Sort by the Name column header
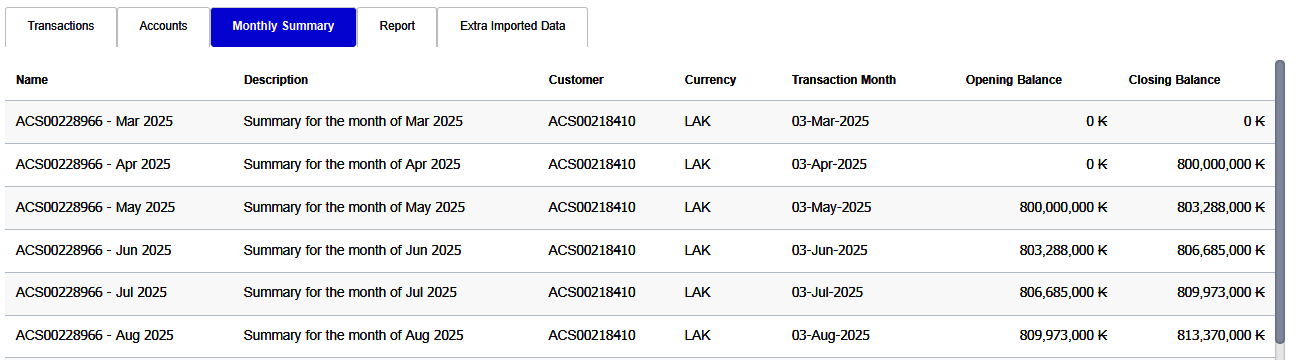This screenshot has width=1298, height=360. point(32,80)
